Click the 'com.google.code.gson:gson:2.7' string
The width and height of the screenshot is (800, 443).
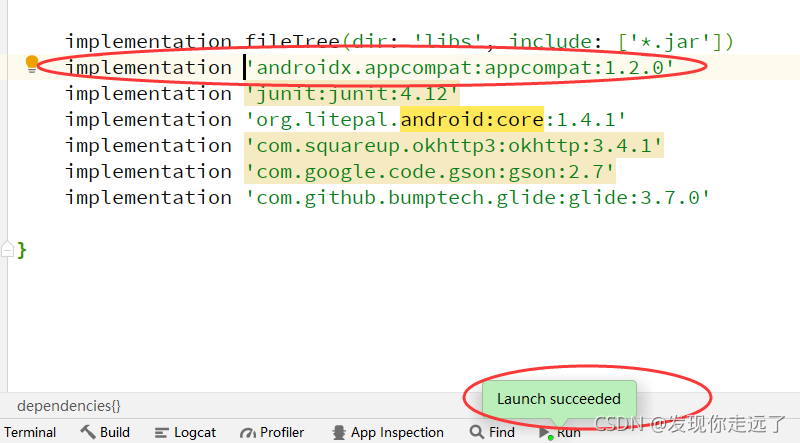(430, 171)
